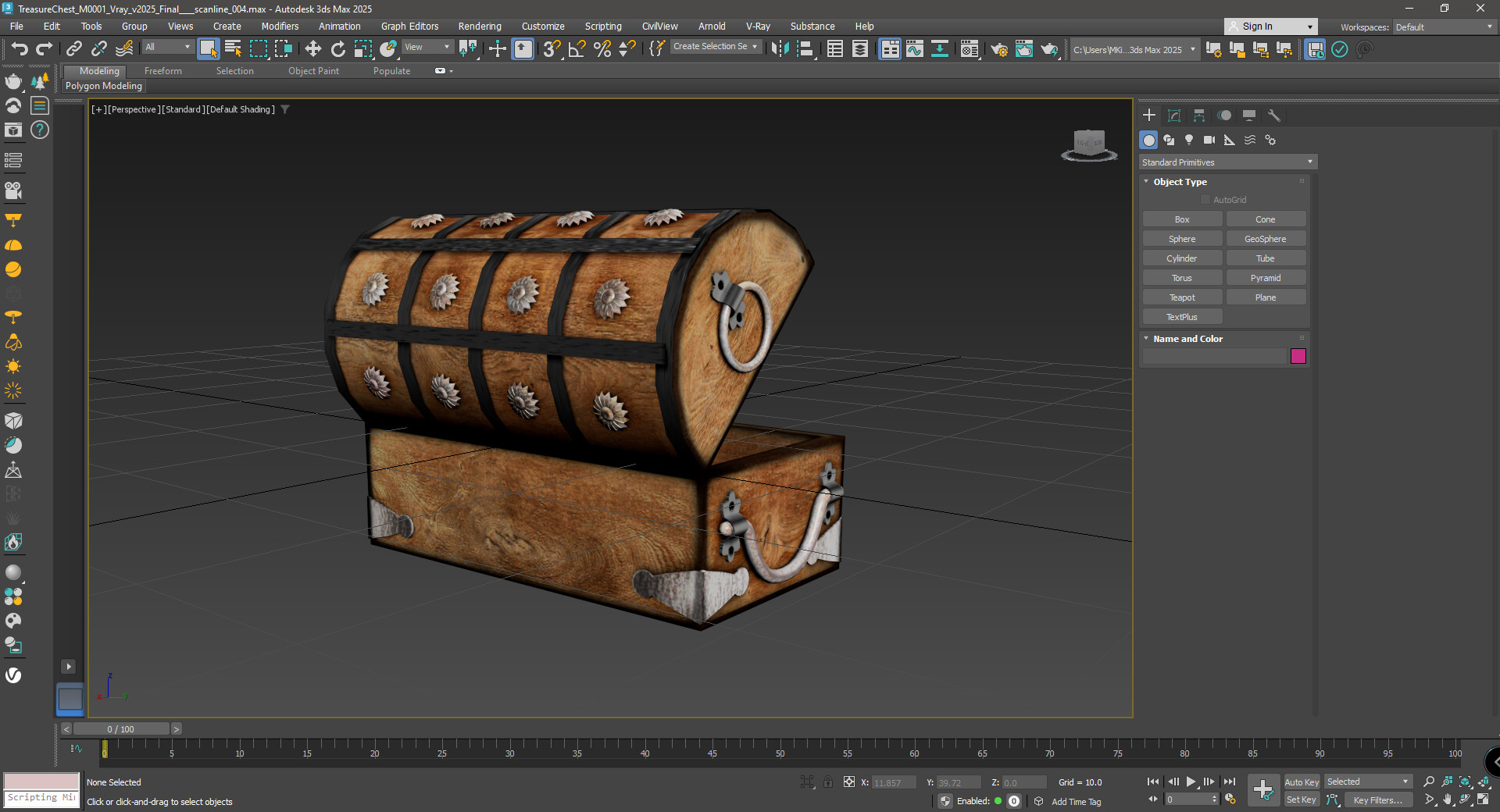Toggle Auto Key animation mode
The width and height of the screenshot is (1500, 812).
(1301, 782)
